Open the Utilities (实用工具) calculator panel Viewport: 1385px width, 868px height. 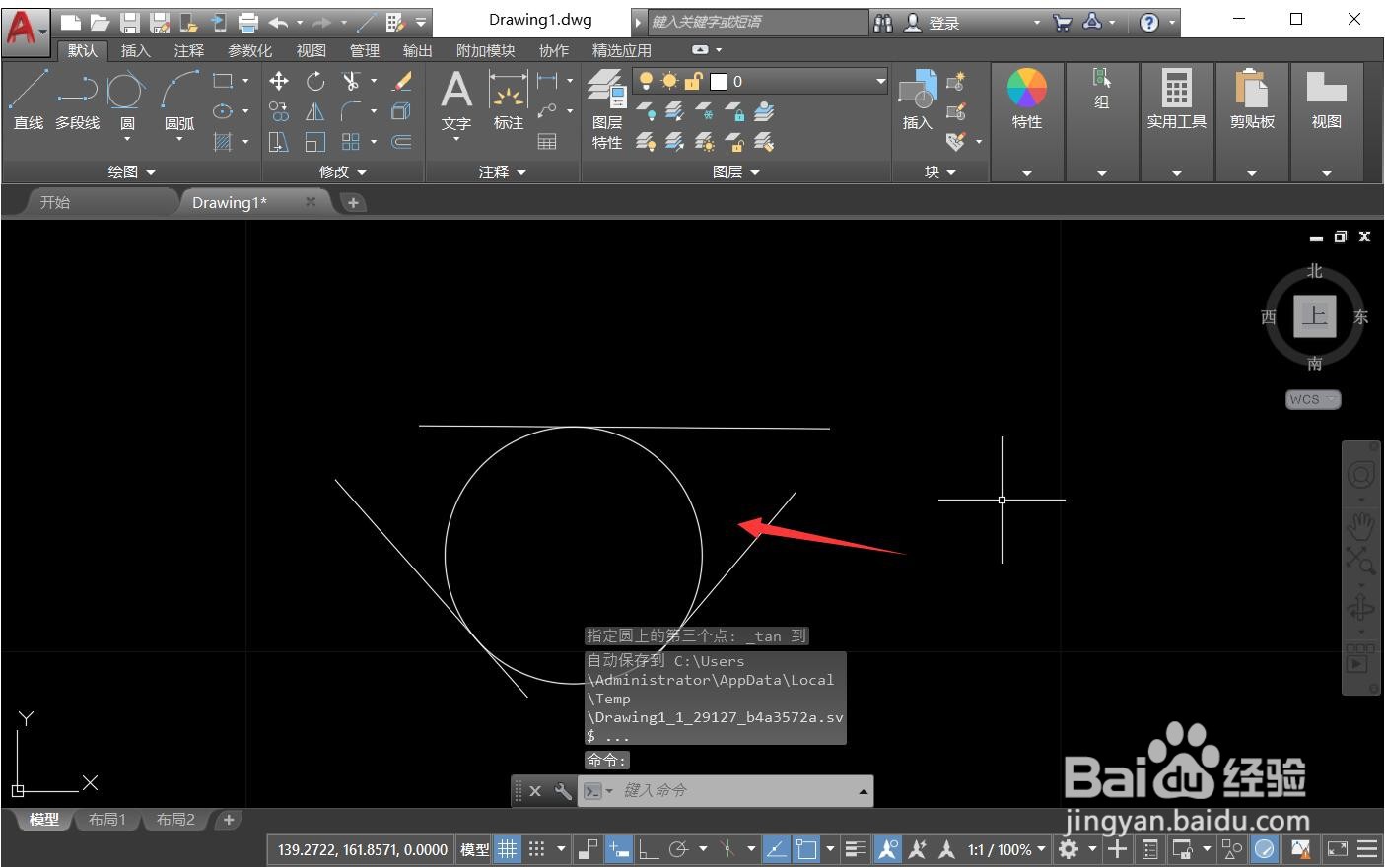(x=1176, y=100)
